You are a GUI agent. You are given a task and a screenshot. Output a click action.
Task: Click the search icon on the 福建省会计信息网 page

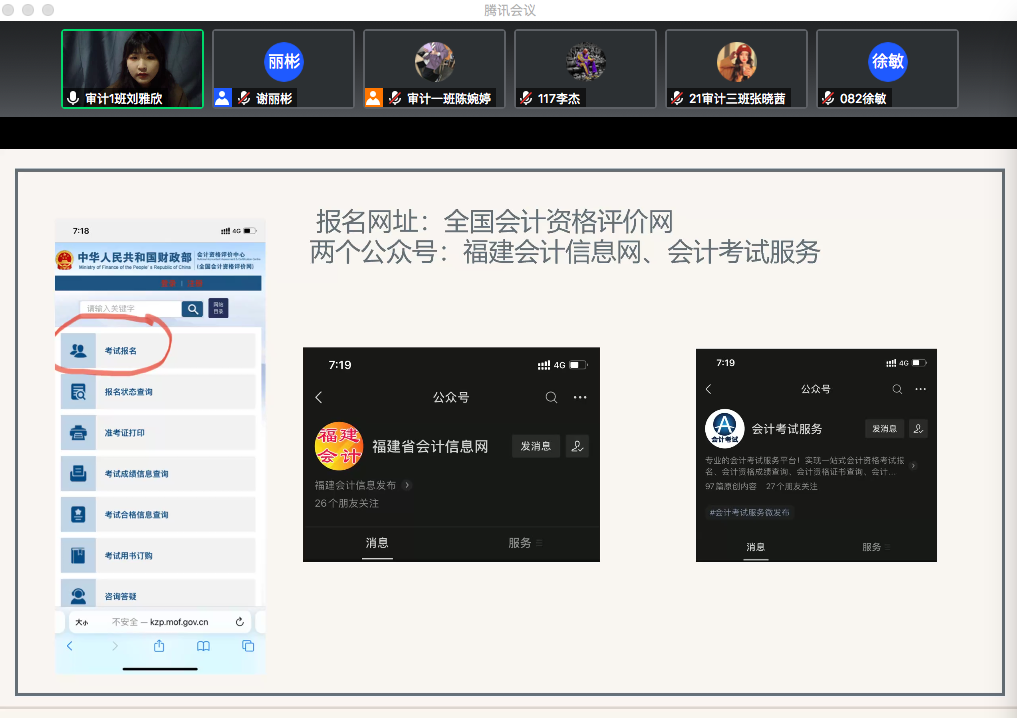coord(551,398)
